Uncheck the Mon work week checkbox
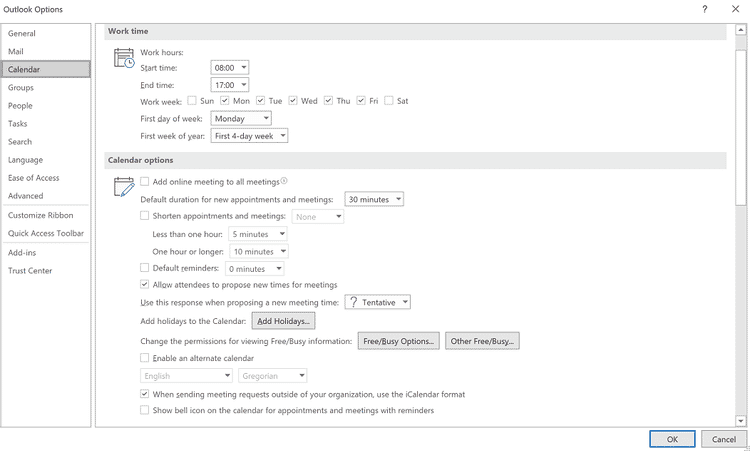The width and height of the screenshot is (750, 451). [225, 100]
